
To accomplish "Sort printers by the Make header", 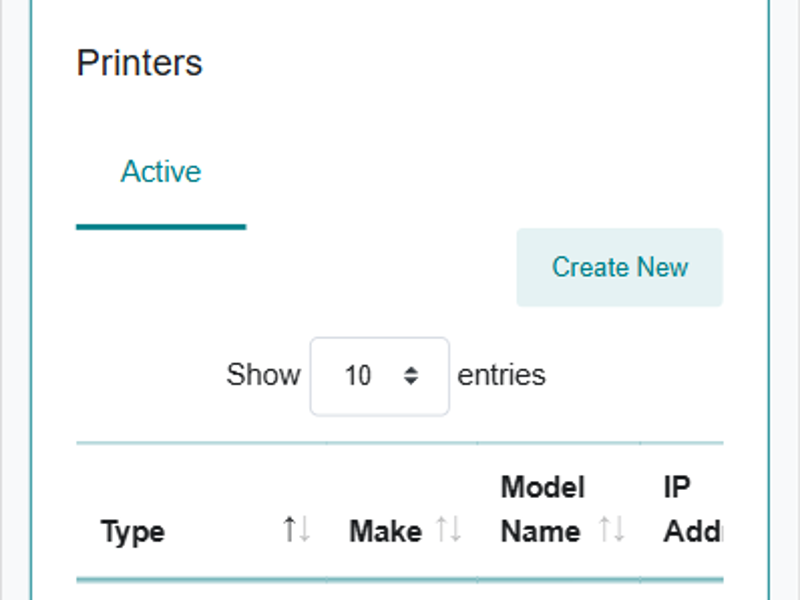I will point(385,531).
